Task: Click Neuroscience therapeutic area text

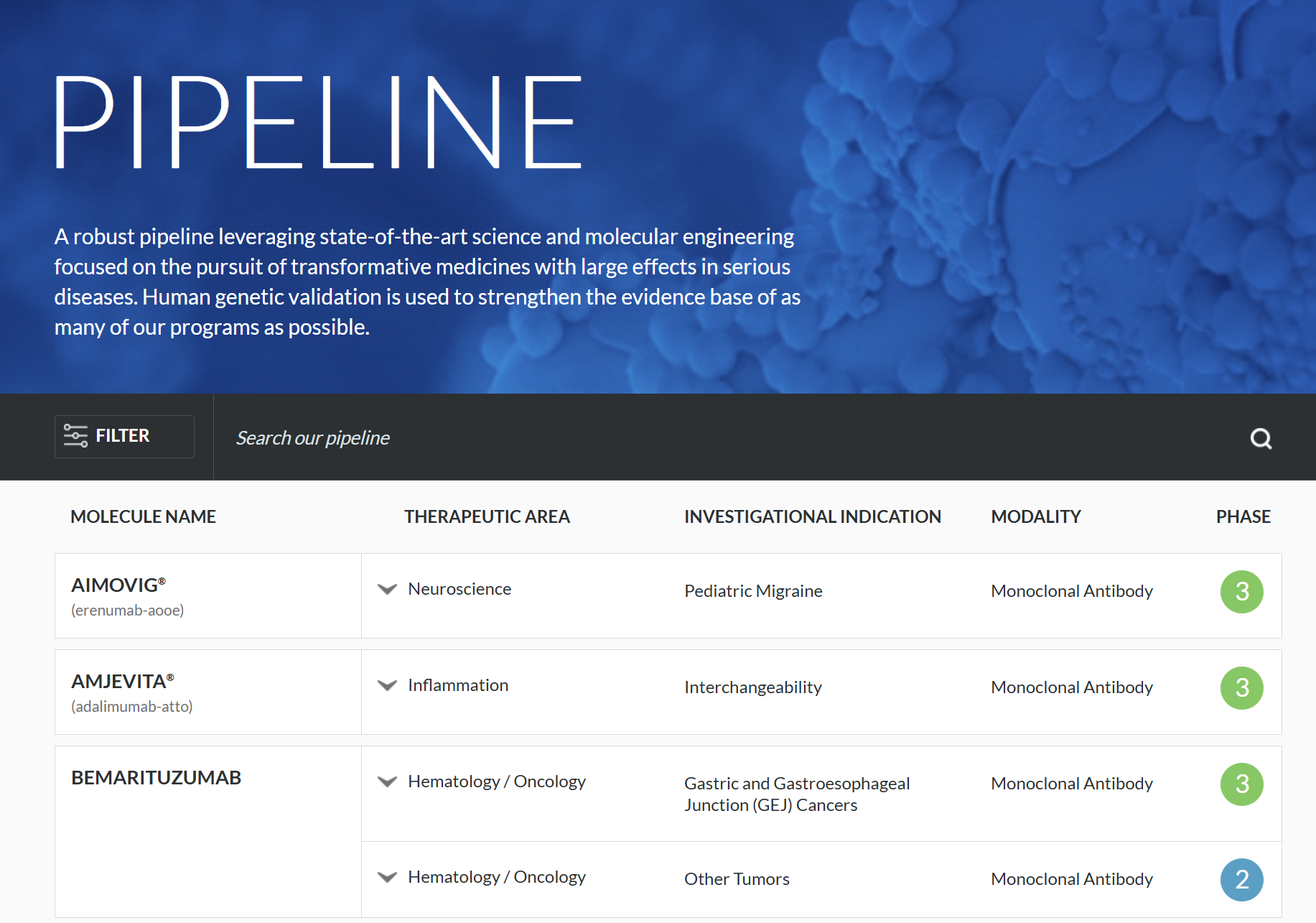Action: pyautogui.click(x=459, y=589)
